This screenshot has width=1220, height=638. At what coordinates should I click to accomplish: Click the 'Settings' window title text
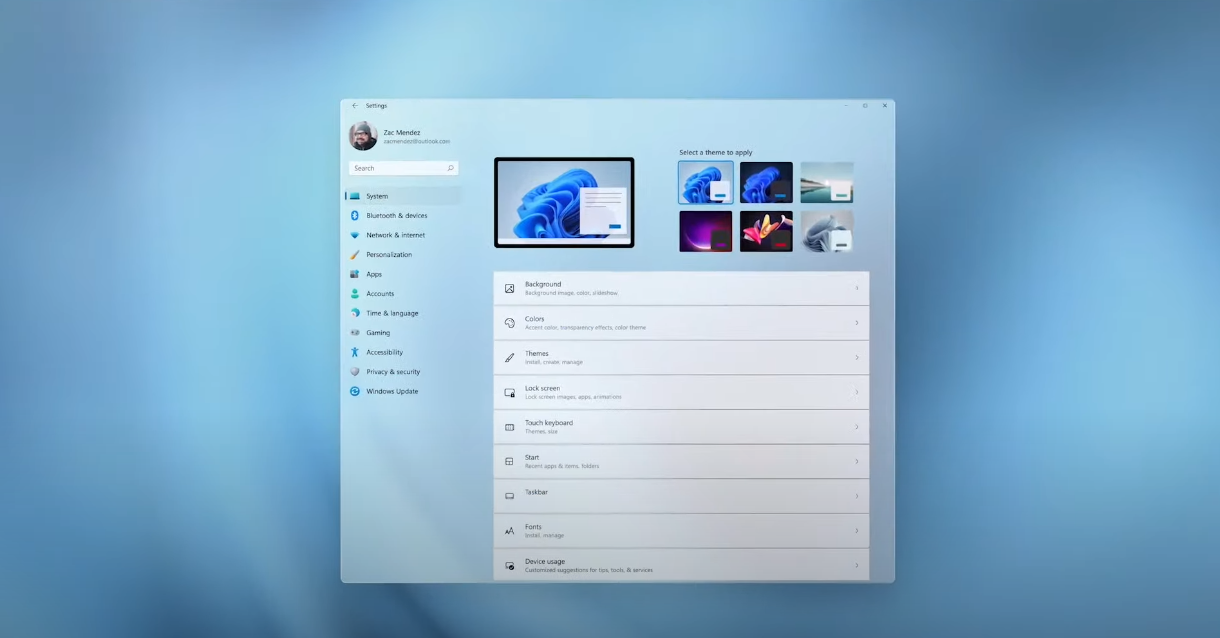point(376,105)
